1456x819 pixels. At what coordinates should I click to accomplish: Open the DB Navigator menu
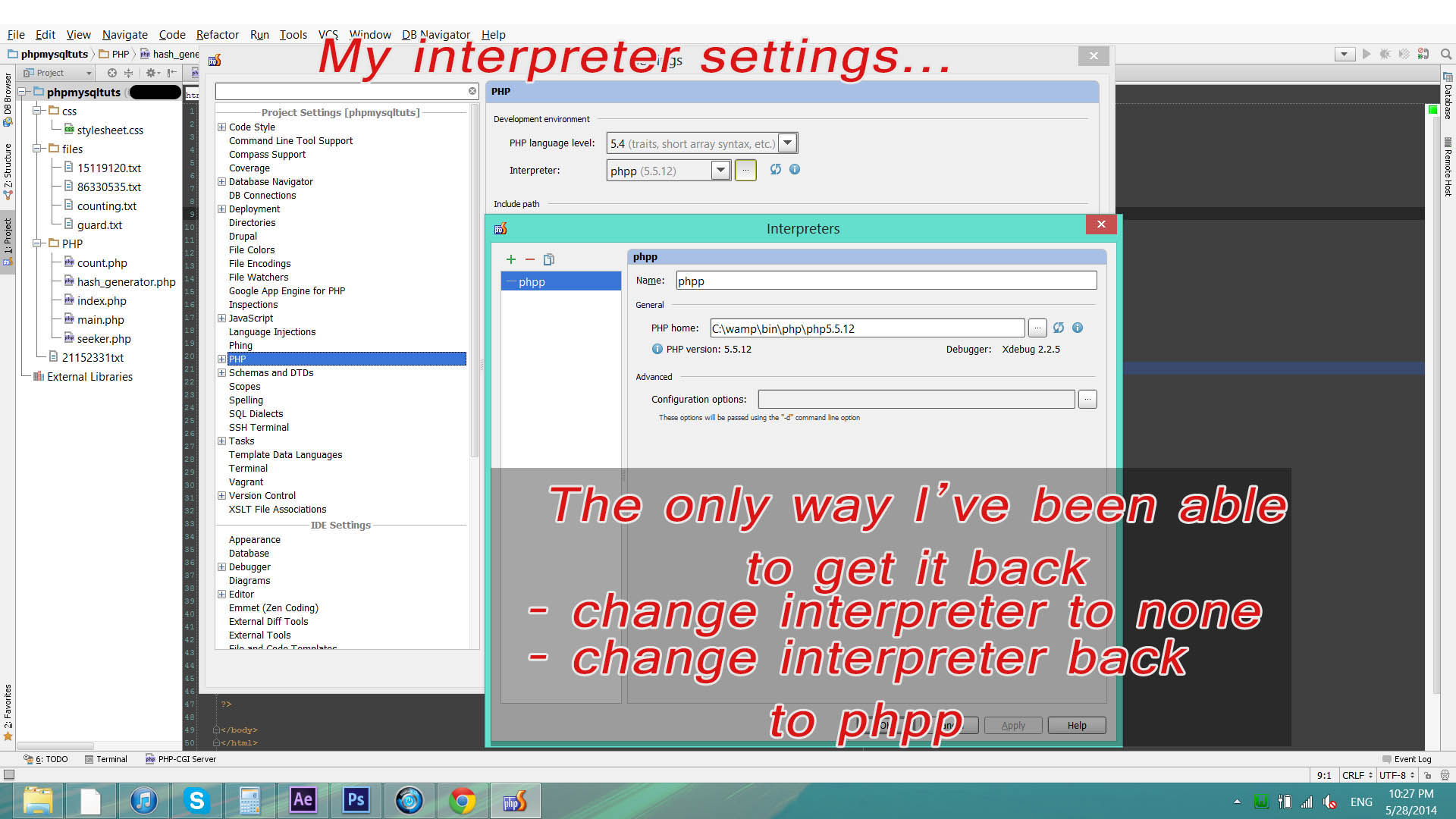(x=436, y=35)
